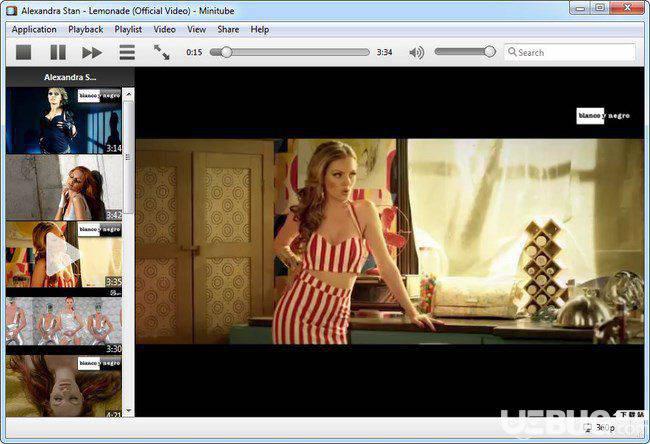Click the total duration 3:34 label
The height and width of the screenshot is (444, 650).
(x=384, y=52)
